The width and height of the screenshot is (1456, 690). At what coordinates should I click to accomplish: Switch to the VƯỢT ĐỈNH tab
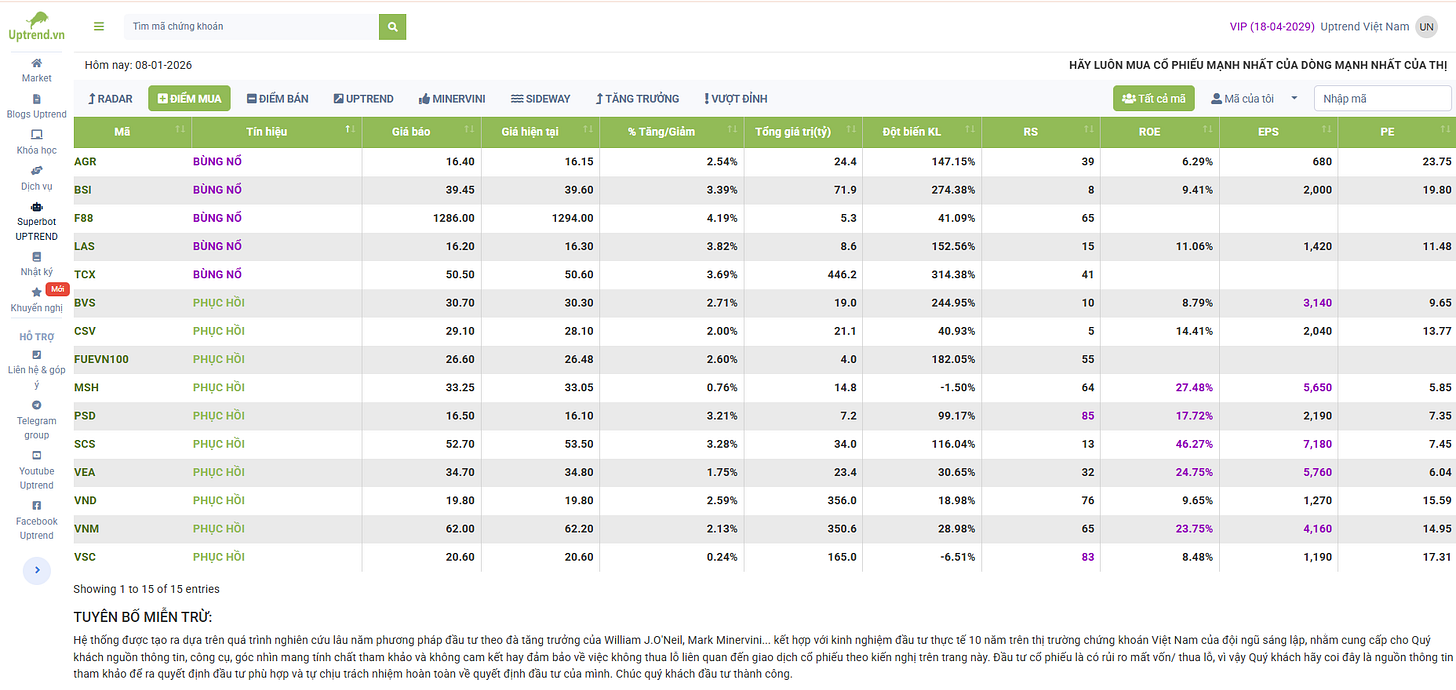(x=735, y=98)
